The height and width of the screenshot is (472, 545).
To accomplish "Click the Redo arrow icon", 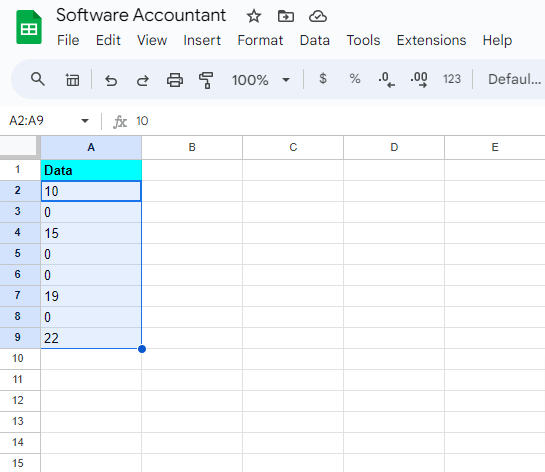I will tap(143, 80).
